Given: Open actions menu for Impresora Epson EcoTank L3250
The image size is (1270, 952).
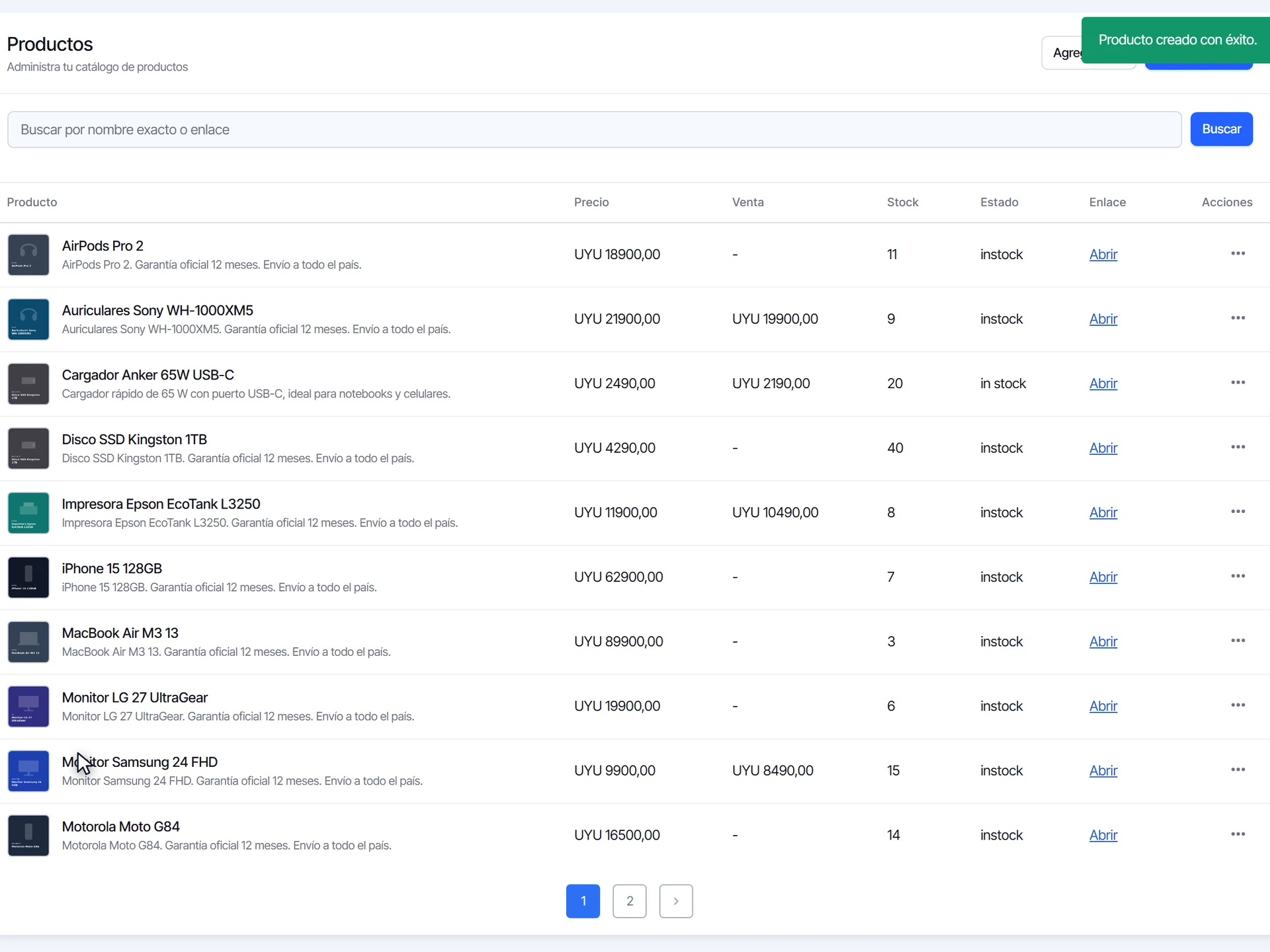Looking at the screenshot, I should pos(1238,512).
